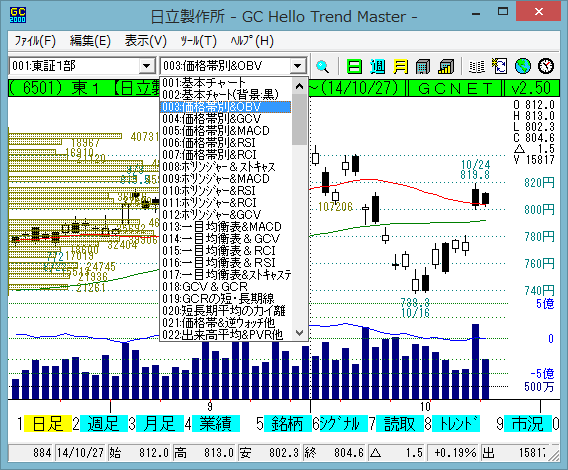Open the ヘルプ(H) menu
The image size is (568, 470).
tap(252, 41)
